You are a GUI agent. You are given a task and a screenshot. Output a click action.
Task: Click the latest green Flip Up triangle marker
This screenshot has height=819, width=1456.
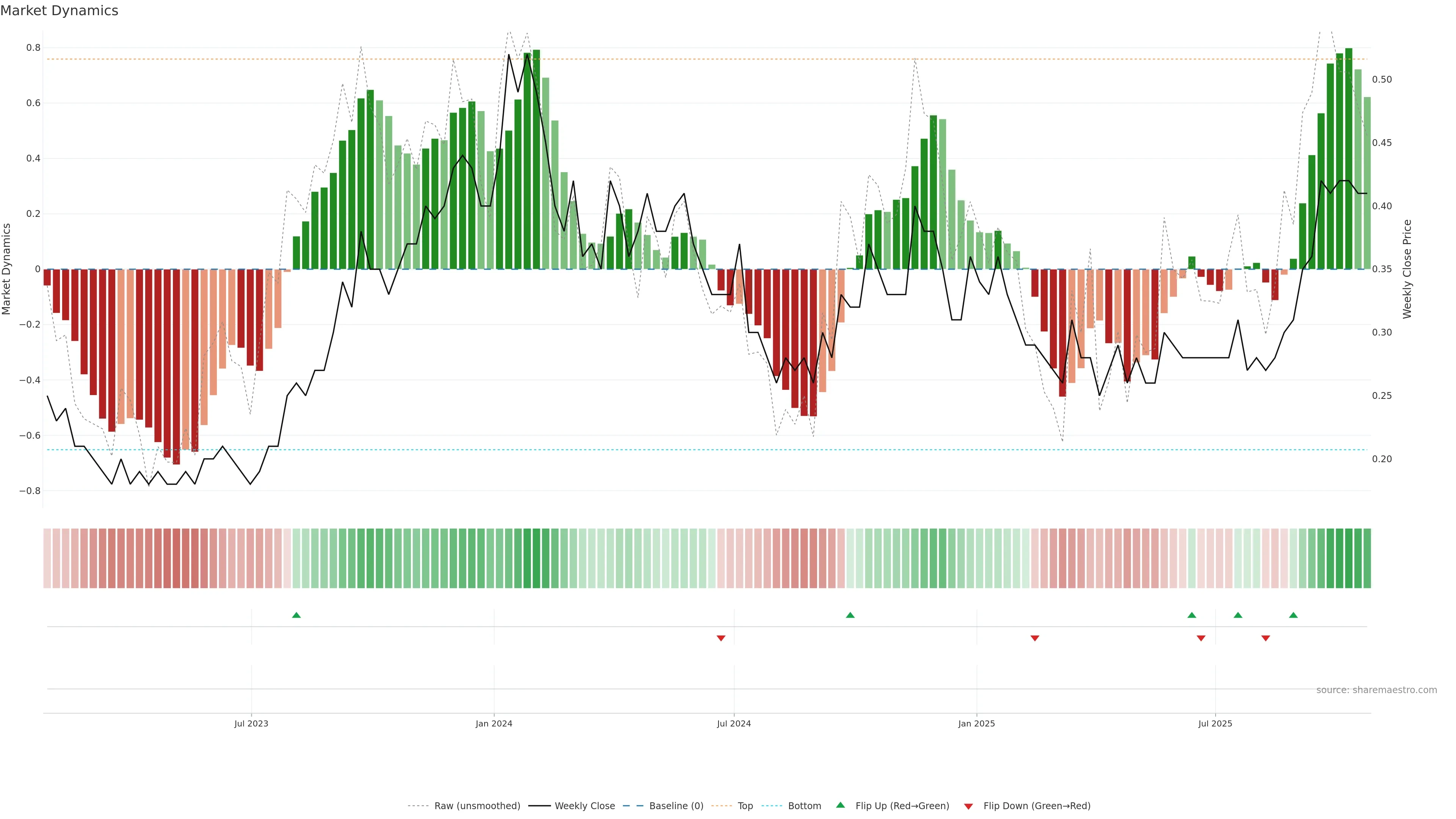click(x=1293, y=615)
